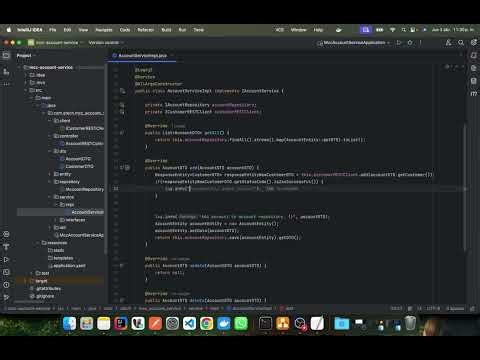Image resolution: width=480 pixels, height=360 pixels.
Task: Open the Project view selector dropdown
Action: tap(26, 55)
